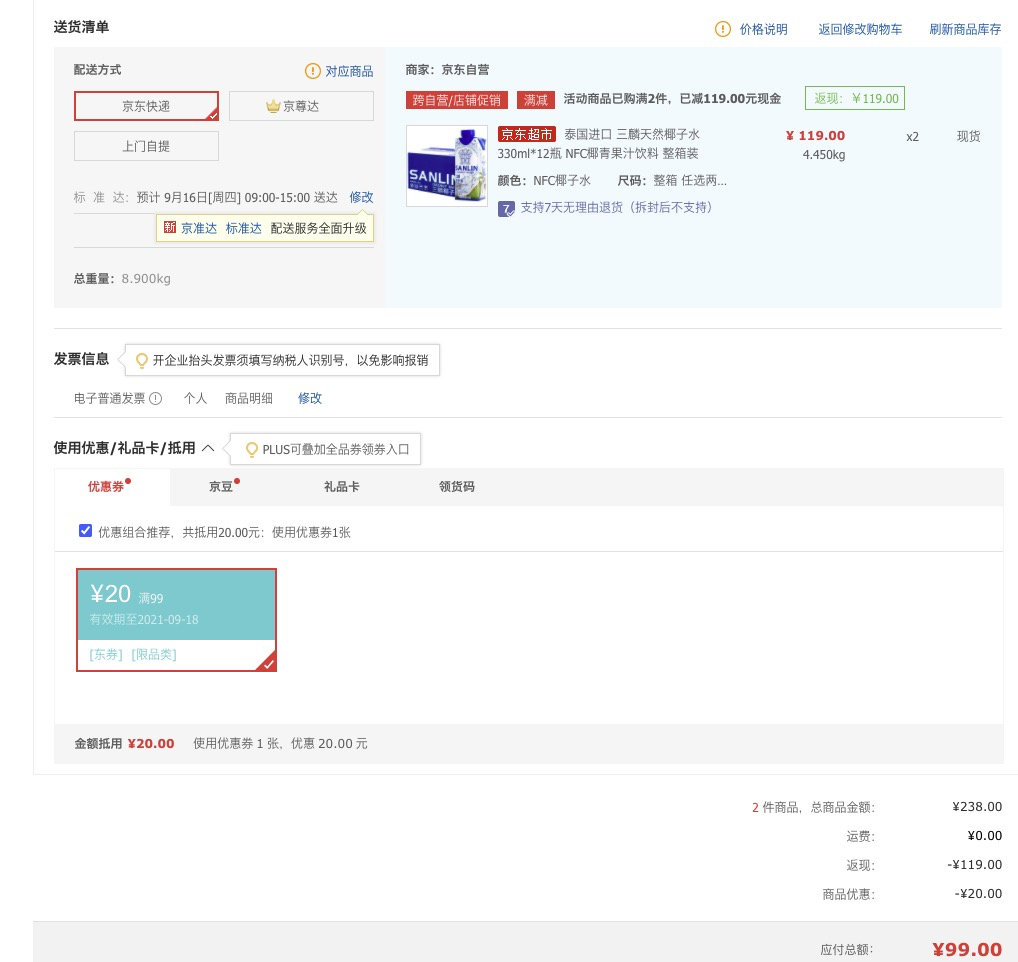Screen dimensions: 1018x962
Task: Select the 京尊达 delivery option
Action: (x=301, y=106)
